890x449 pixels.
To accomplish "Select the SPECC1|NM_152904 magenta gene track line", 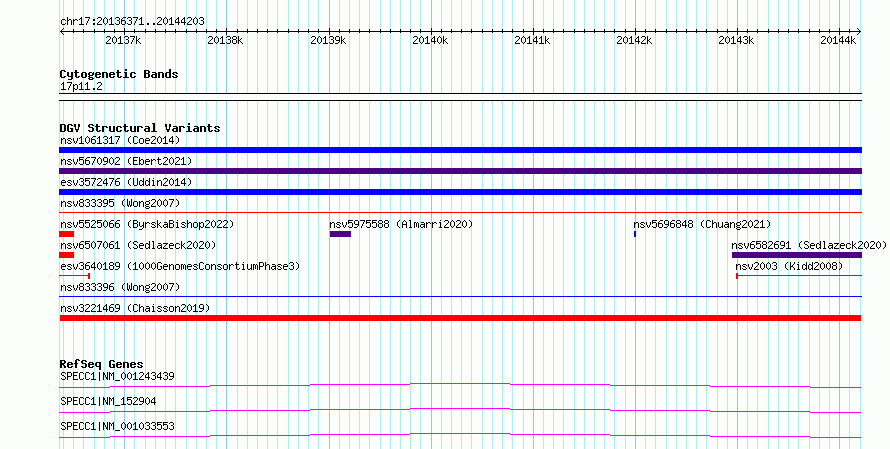I will point(460,410).
